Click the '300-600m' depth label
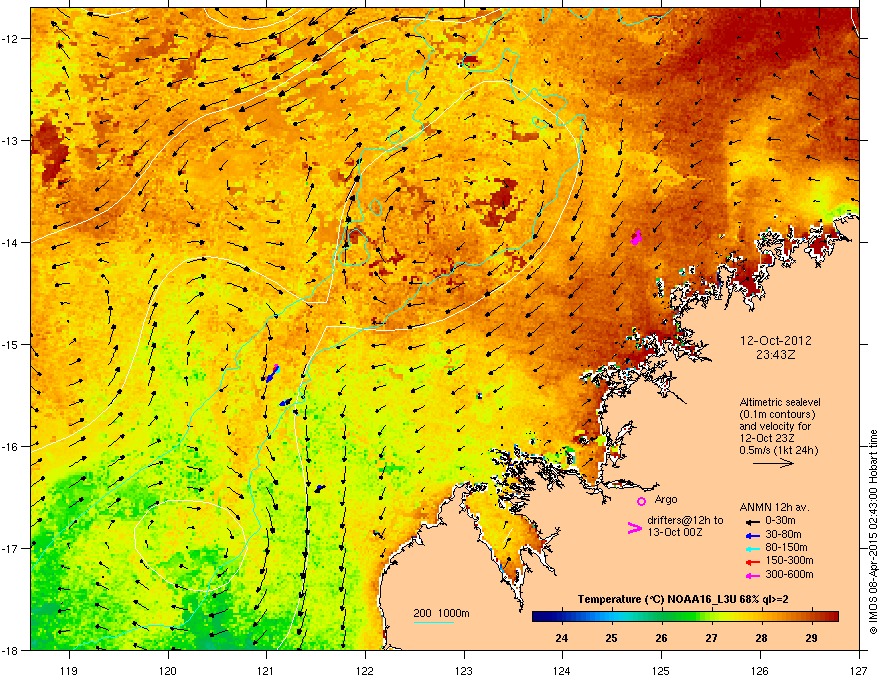 [x=789, y=575]
